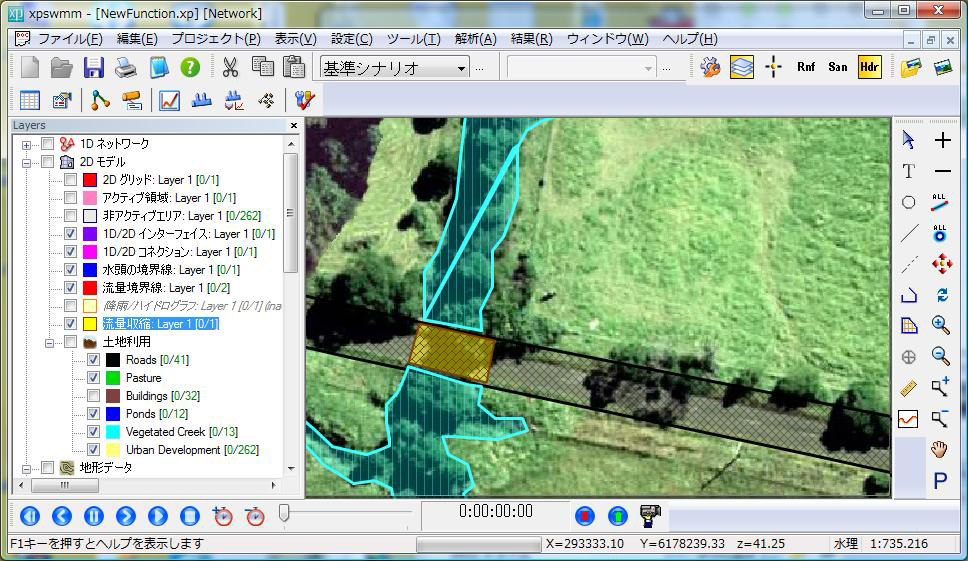Open the 解析(A) menu
Viewport: 968px width, 561px height.
pyautogui.click(x=475, y=39)
